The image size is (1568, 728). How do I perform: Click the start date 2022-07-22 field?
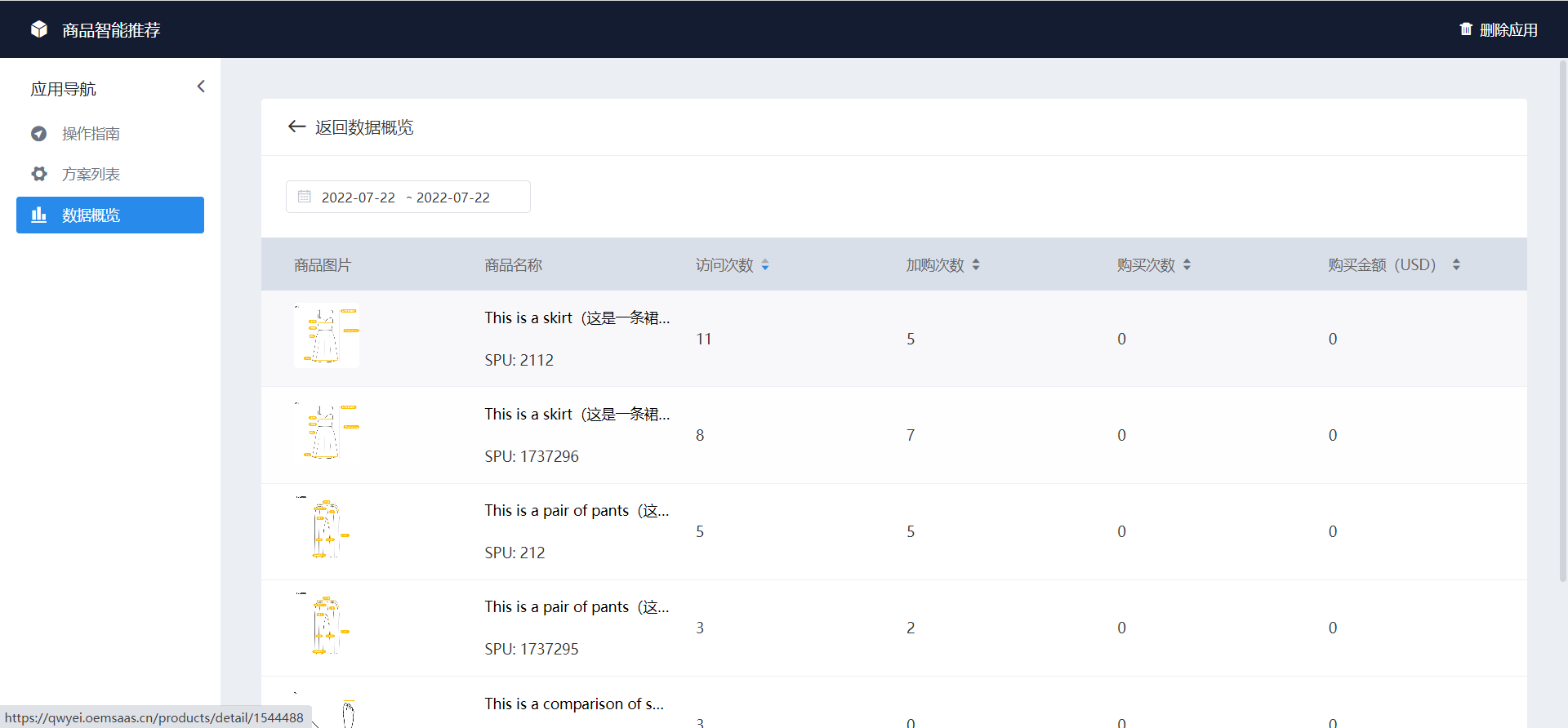pyautogui.click(x=358, y=198)
